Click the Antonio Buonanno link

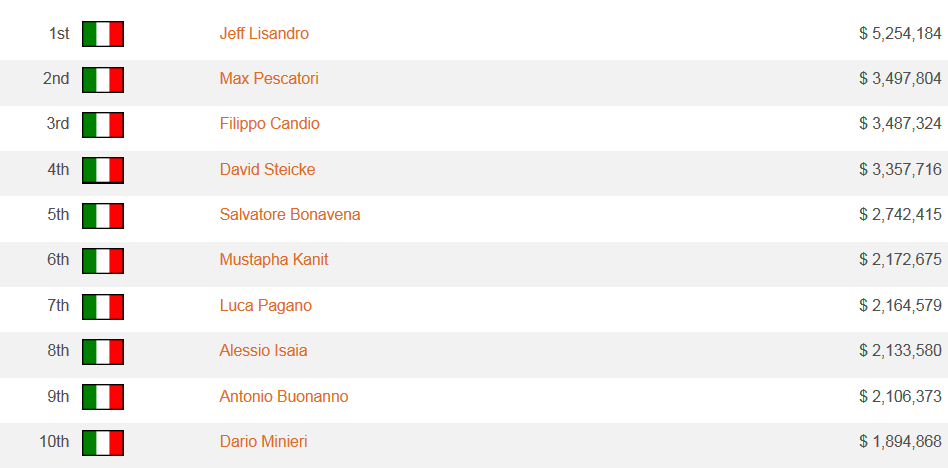pos(284,397)
